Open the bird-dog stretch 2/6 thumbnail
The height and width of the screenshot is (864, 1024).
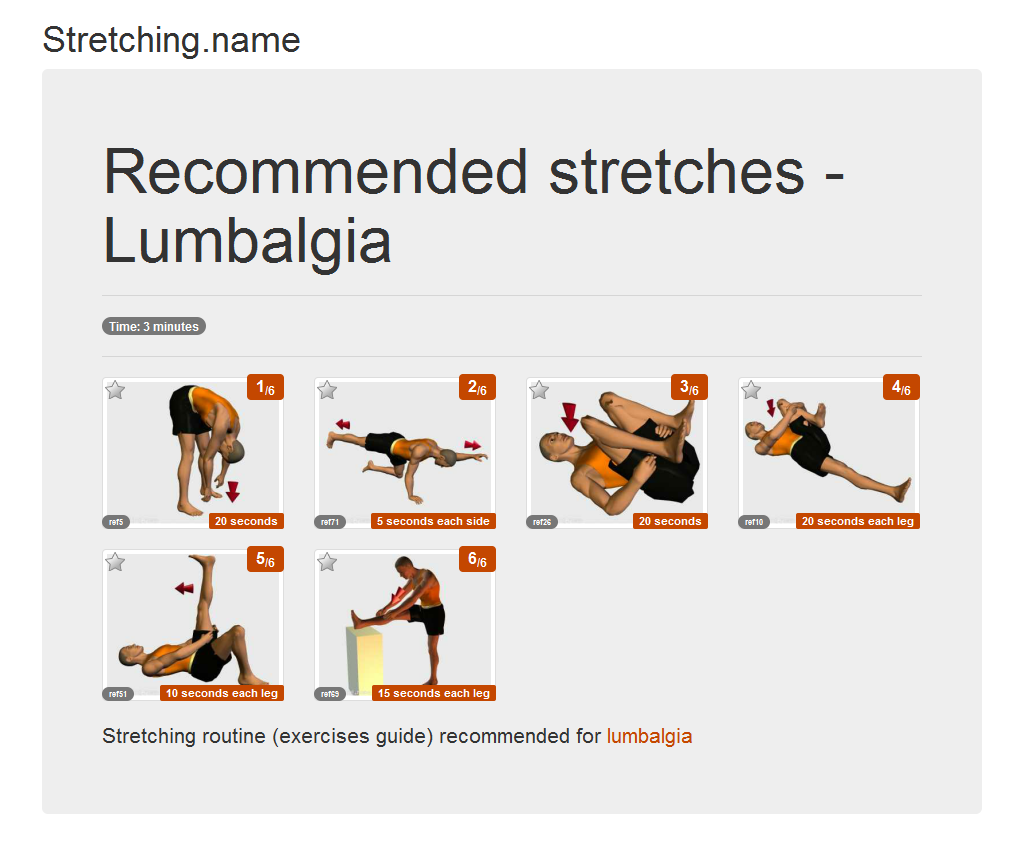coord(405,450)
